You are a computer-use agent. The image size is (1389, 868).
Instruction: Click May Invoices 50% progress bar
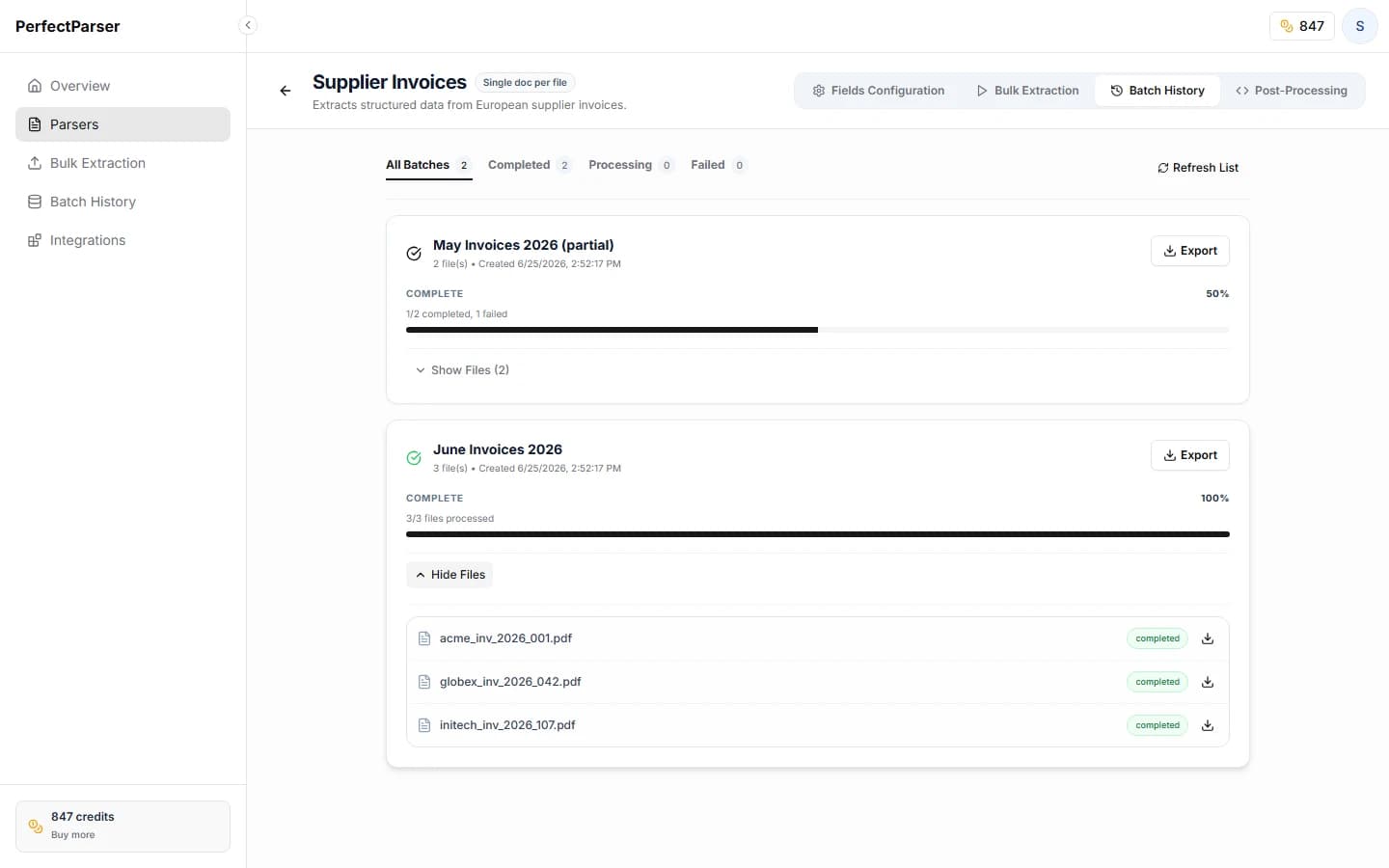click(x=818, y=330)
